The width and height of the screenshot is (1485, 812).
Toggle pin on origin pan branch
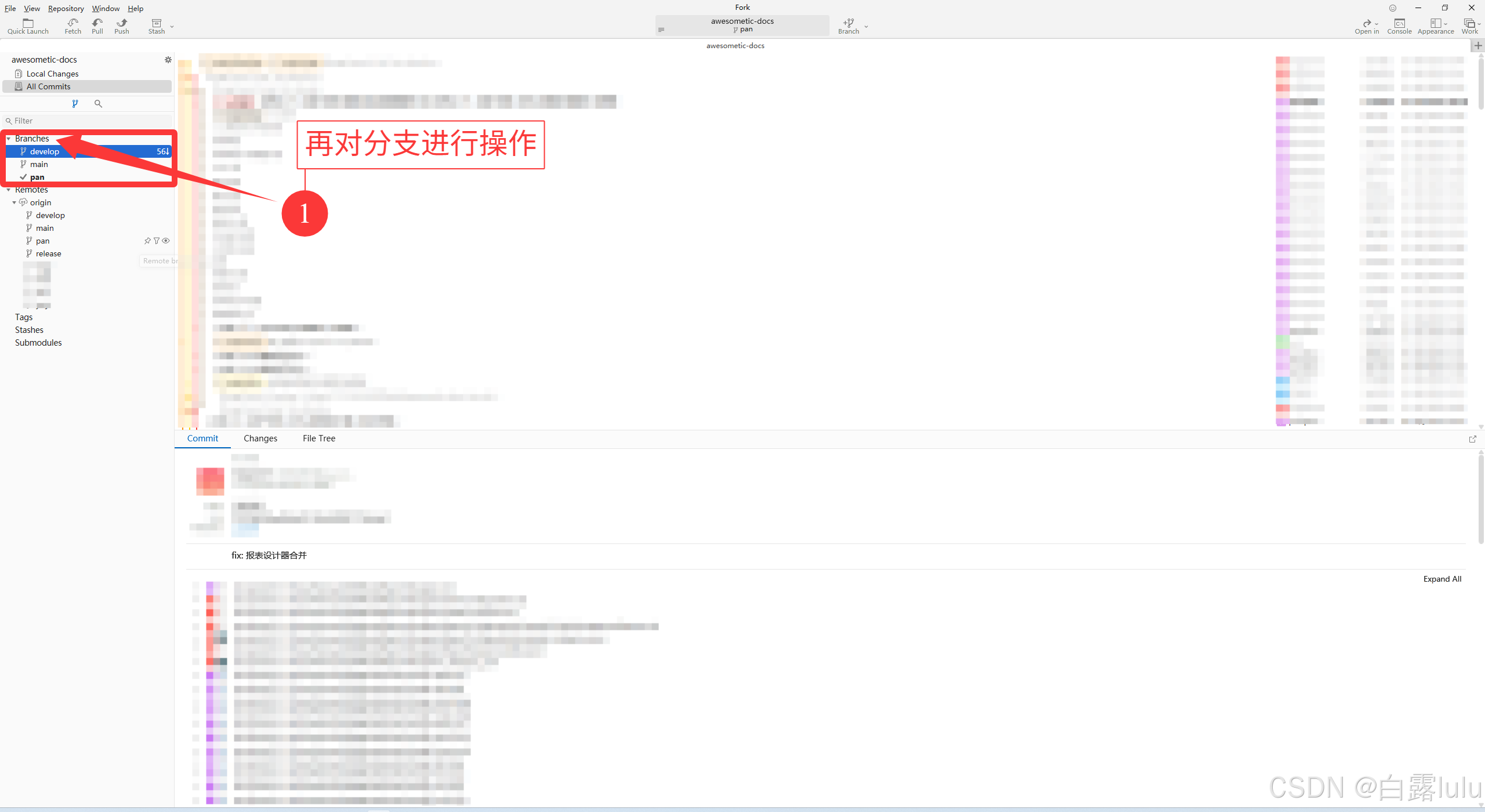pyautogui.click(x=147, y=241)
